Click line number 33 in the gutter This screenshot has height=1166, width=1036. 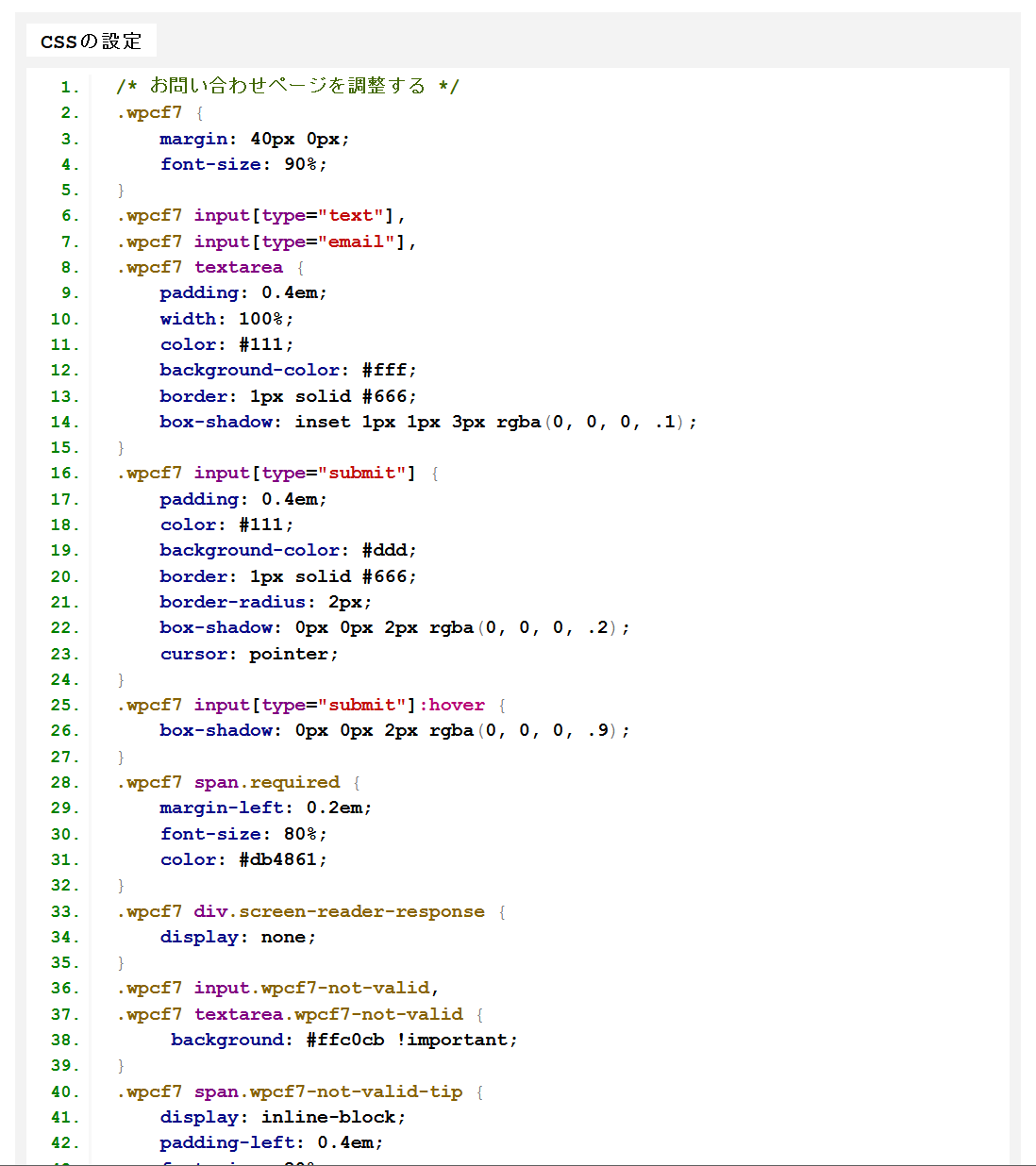(x=65, y=912)
